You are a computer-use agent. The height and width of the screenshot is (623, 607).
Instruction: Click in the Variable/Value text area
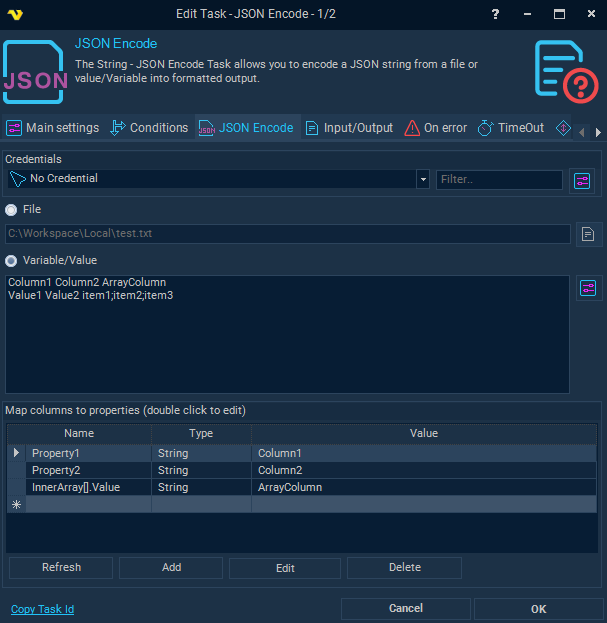[x=287, y=335]
